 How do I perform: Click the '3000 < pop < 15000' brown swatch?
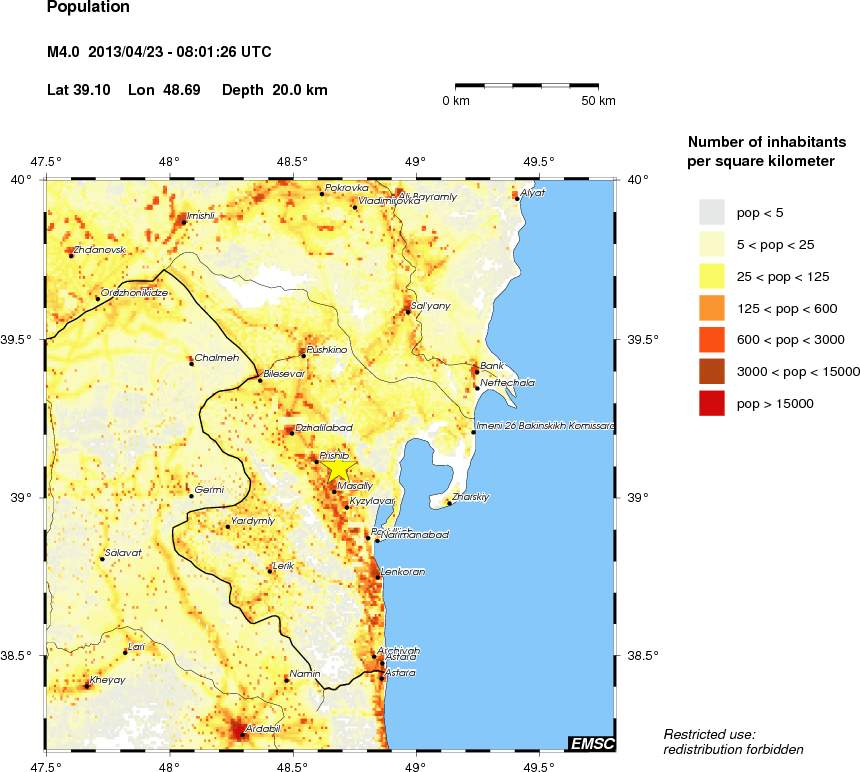click(711, 371)
